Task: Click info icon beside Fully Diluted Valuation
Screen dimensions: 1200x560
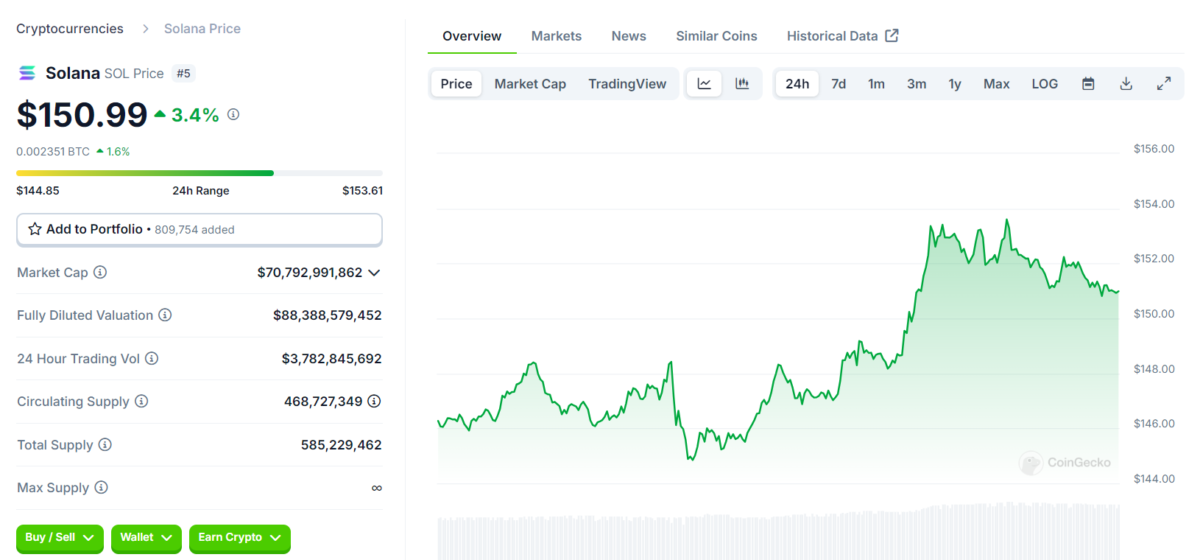Action: (165, 315)
